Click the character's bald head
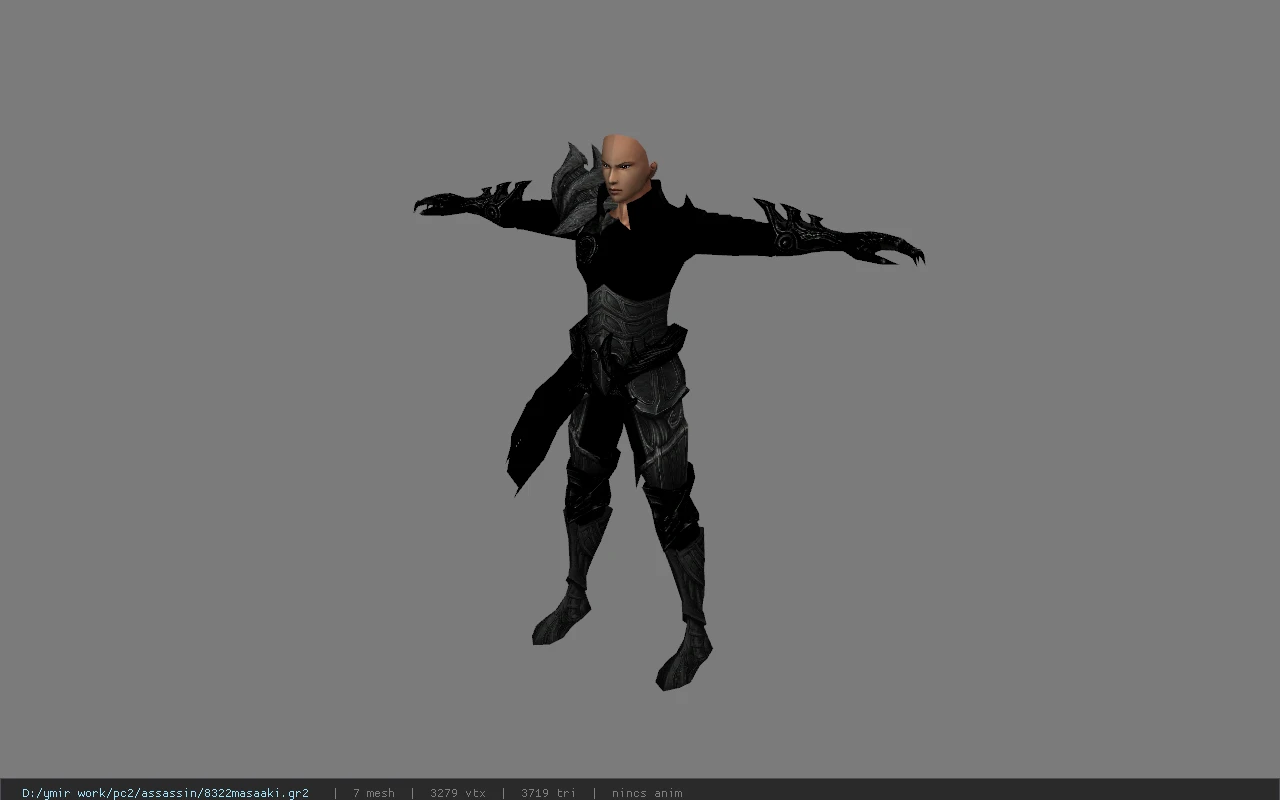The width and height of the screenshot is (1280, 800). (x=625, y=165)
